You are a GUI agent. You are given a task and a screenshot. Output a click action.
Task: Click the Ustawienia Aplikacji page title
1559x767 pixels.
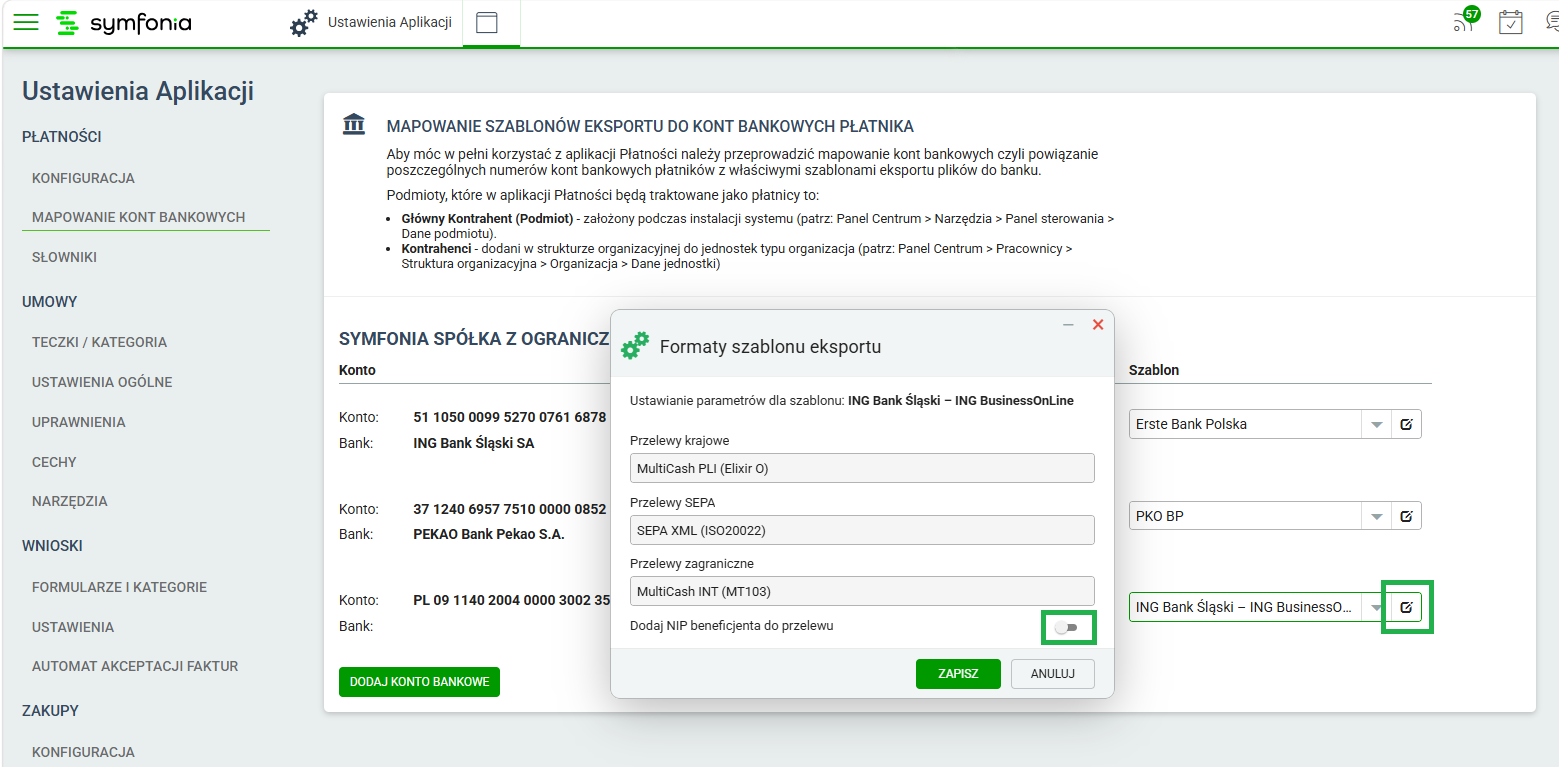[x=138, y=91]
